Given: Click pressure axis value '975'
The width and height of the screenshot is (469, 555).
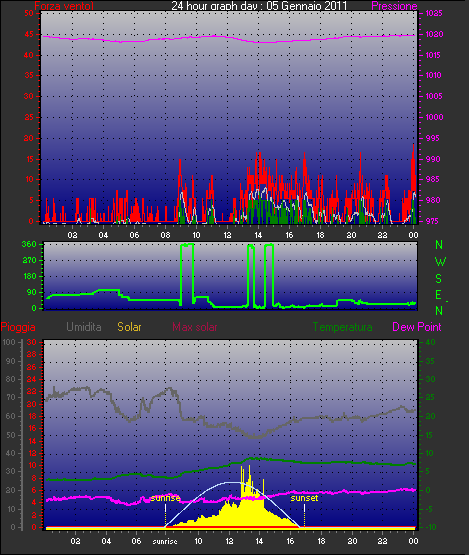Looking at the screenshot, I should pos(432,221).
